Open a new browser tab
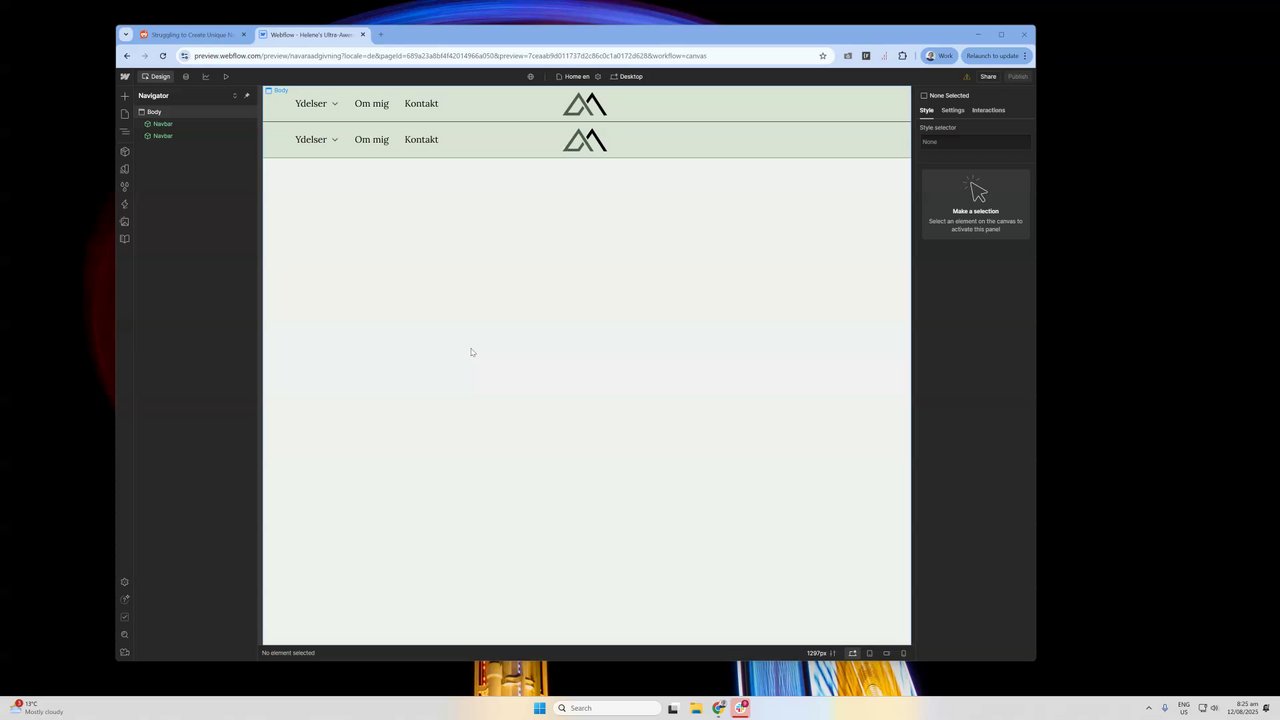 380,35
